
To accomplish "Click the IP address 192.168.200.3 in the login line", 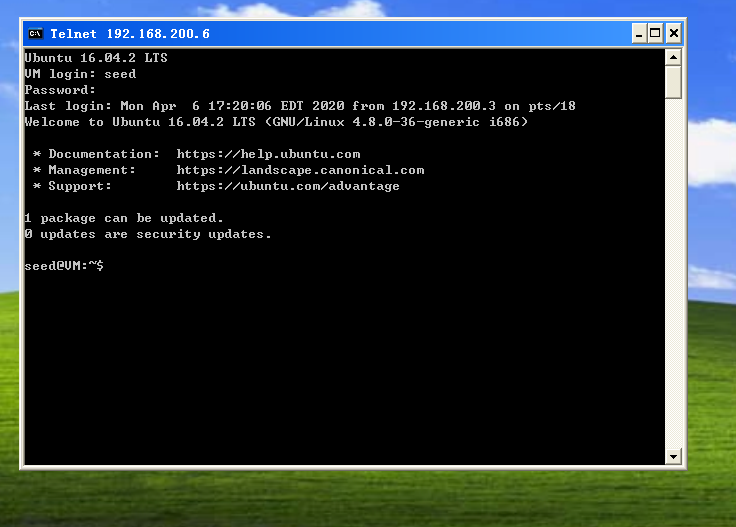I will tap(444, 106).
